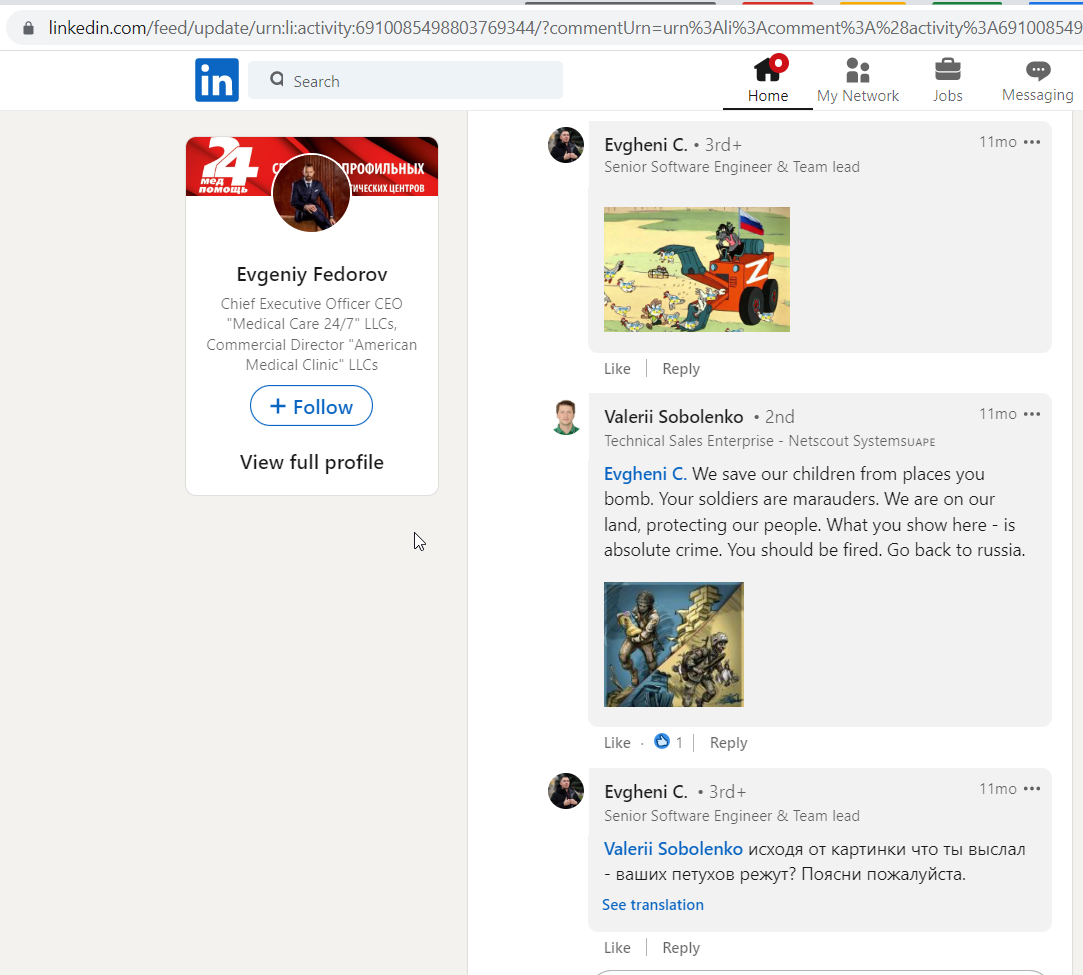
Task: Click the magnifier icon in the search box
Action: tap(277, 79)
